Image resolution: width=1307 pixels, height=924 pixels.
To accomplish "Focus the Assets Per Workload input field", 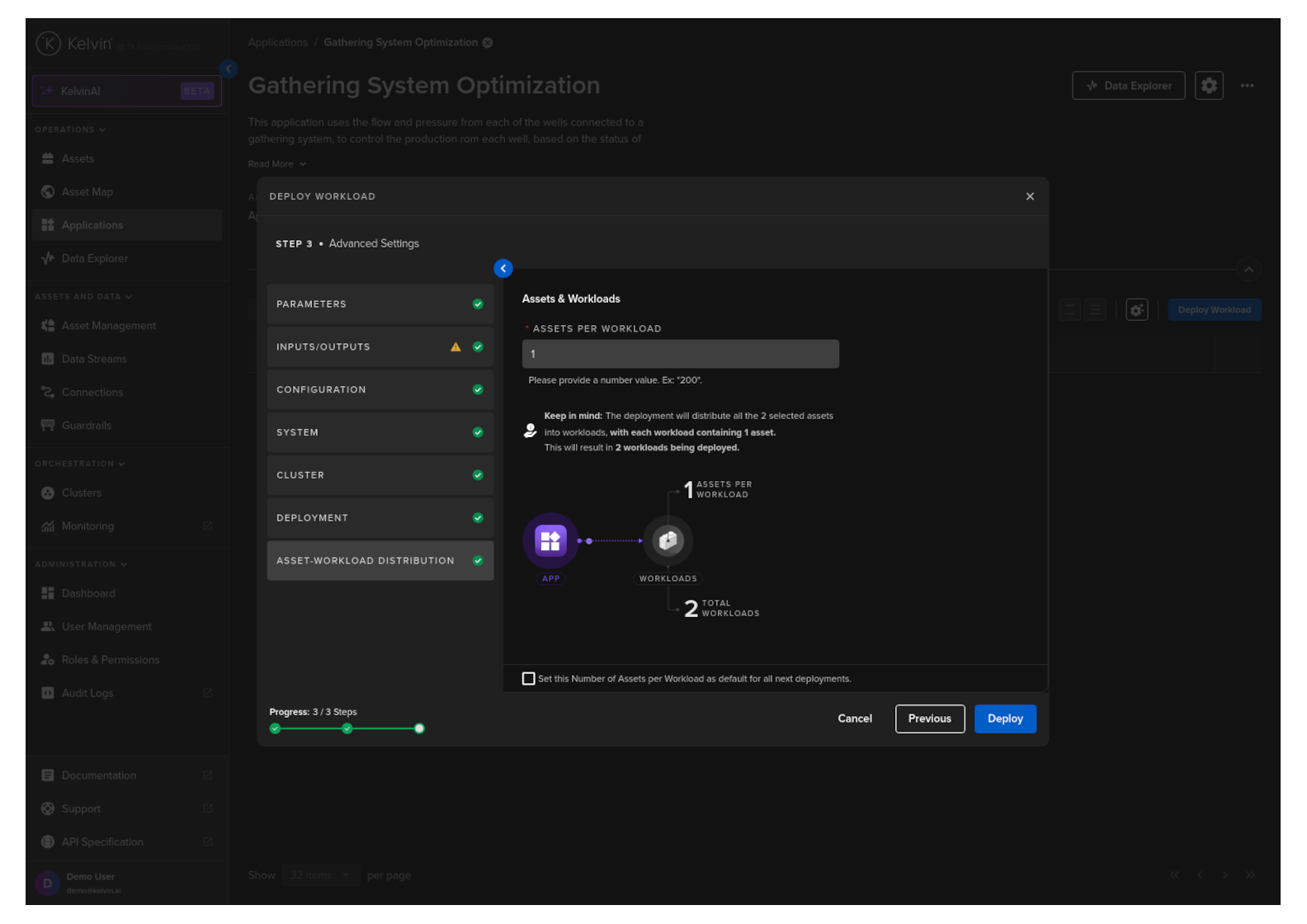I will pos(680,354).
